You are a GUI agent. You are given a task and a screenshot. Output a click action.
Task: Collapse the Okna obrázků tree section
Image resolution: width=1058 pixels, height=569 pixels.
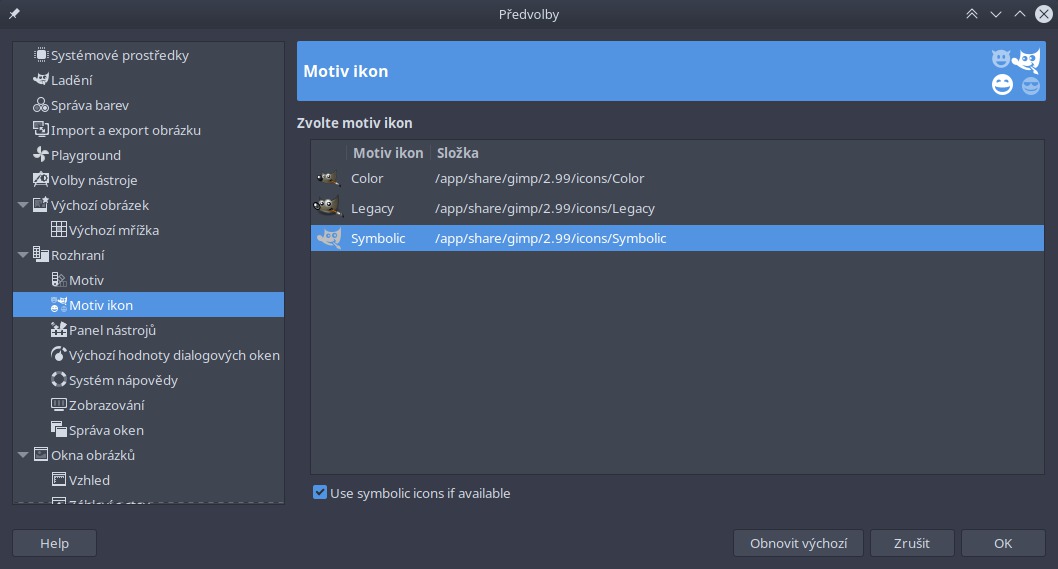tap(23, 454)
